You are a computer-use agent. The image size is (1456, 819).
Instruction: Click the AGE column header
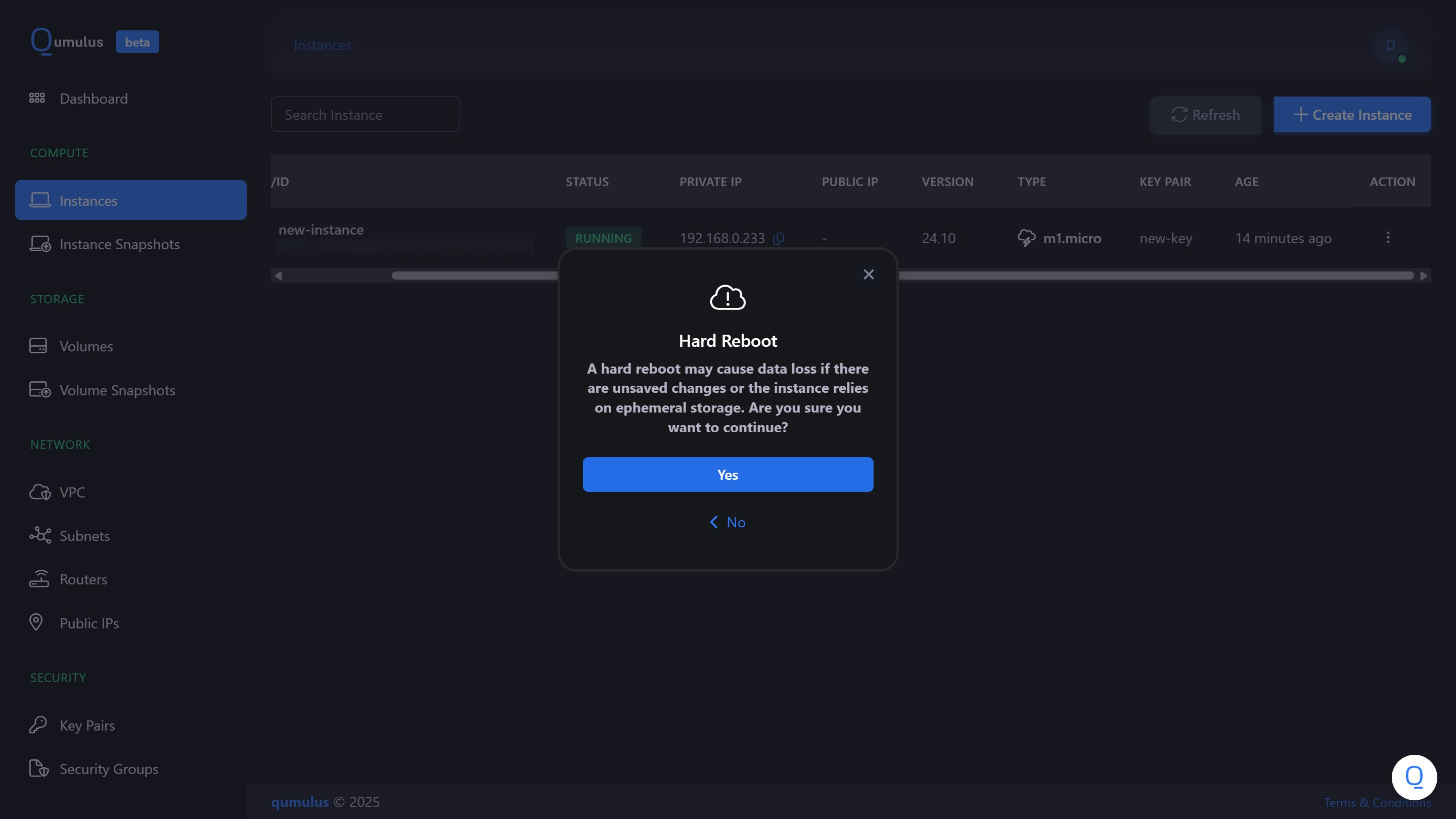click(1246, 181)
